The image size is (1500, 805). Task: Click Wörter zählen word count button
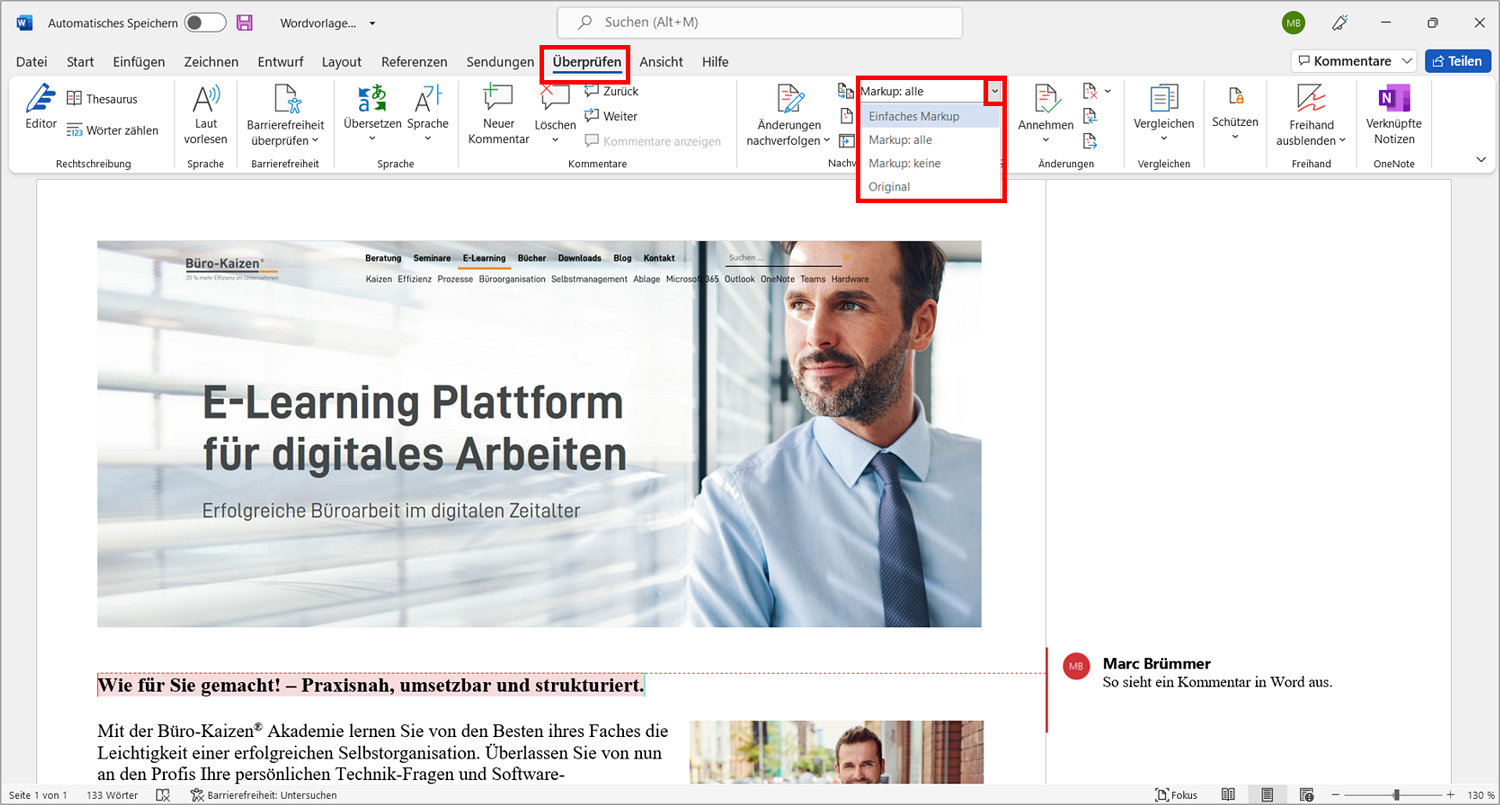click(112, 130)
